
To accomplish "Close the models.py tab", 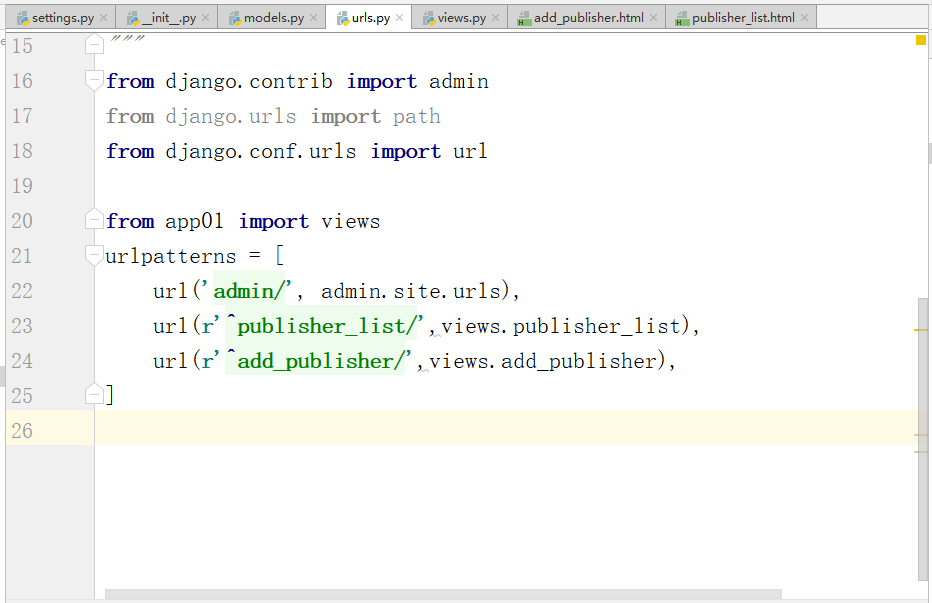I will click(x=313, y=18).
